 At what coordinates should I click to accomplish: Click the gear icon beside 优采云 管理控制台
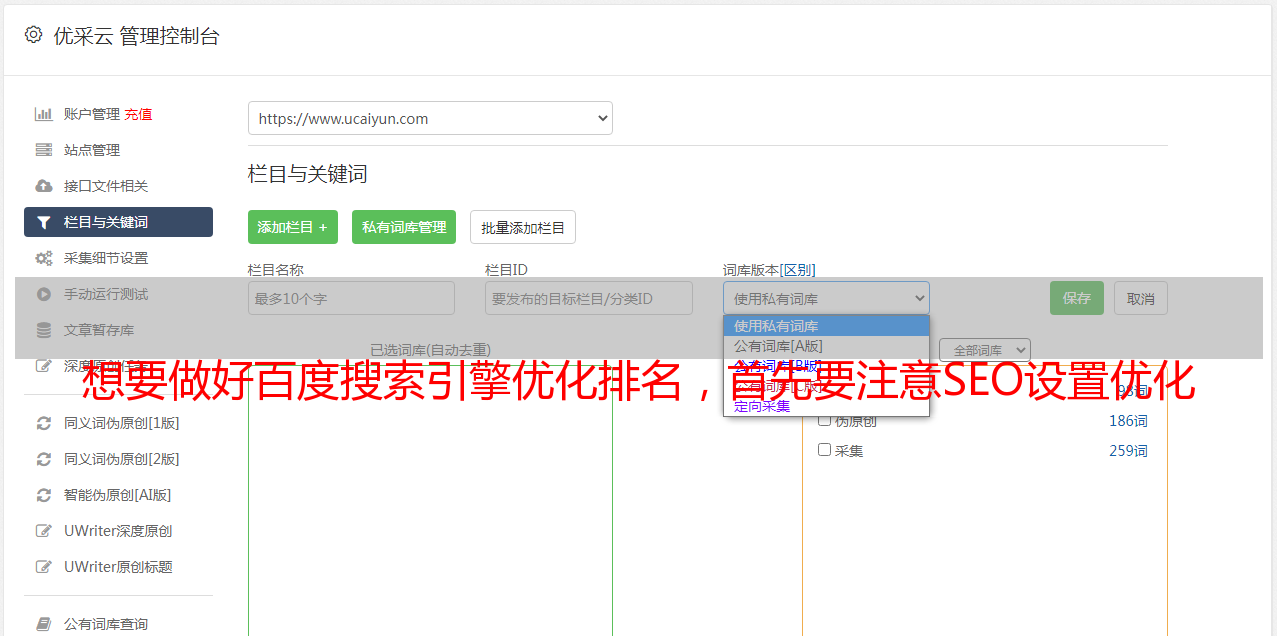coord(34,35)
